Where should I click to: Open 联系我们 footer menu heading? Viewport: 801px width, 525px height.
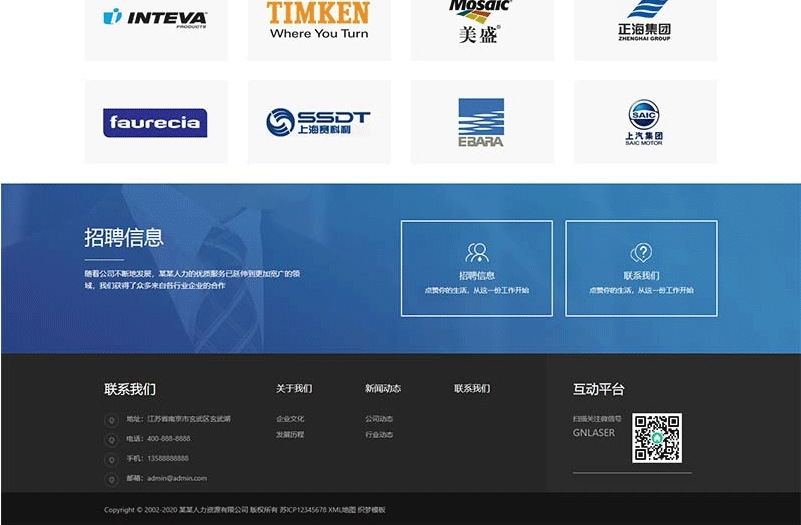click(472, 389)
